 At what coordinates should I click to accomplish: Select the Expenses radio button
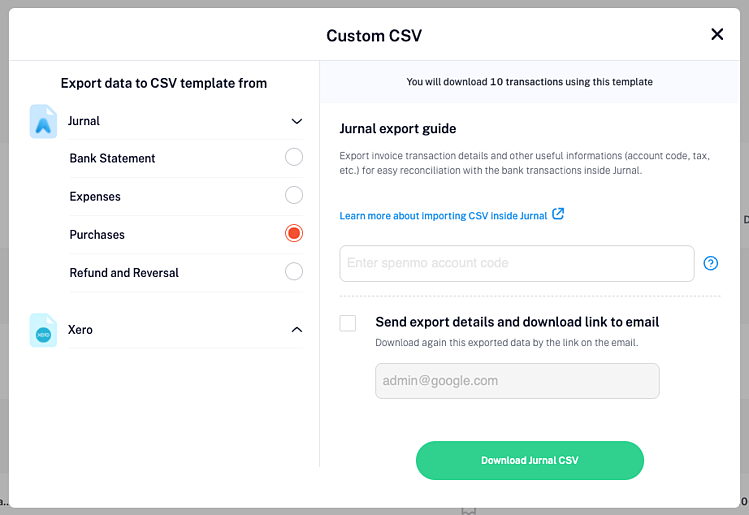[x=294, y=195]
